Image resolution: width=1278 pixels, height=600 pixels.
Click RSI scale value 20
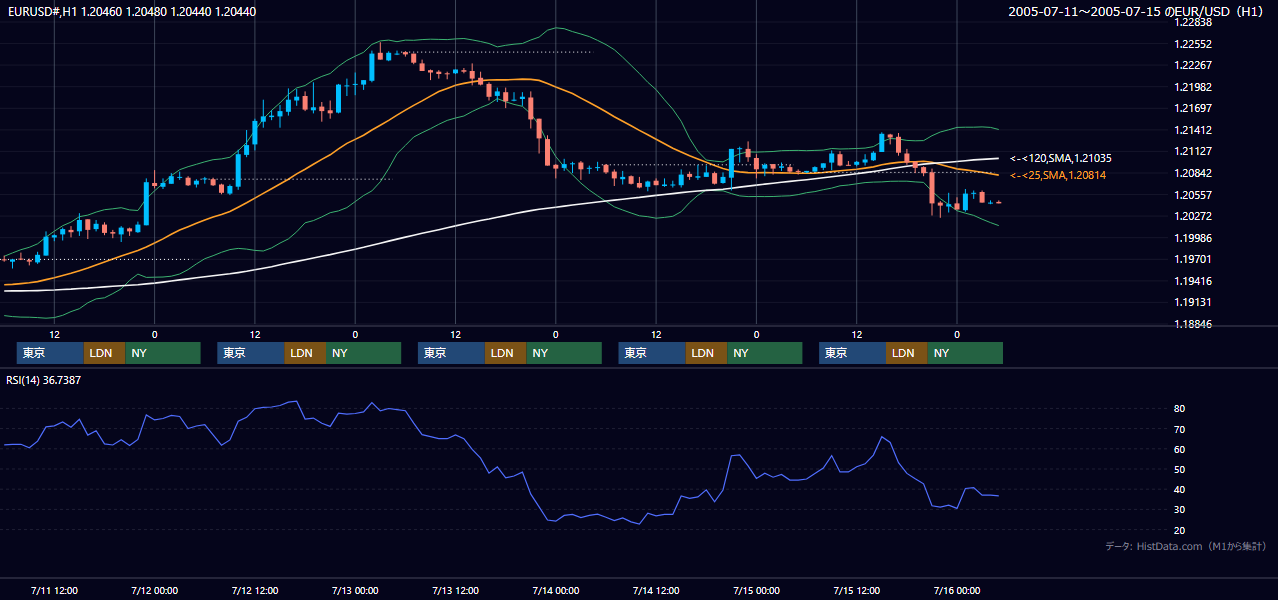1180,530
